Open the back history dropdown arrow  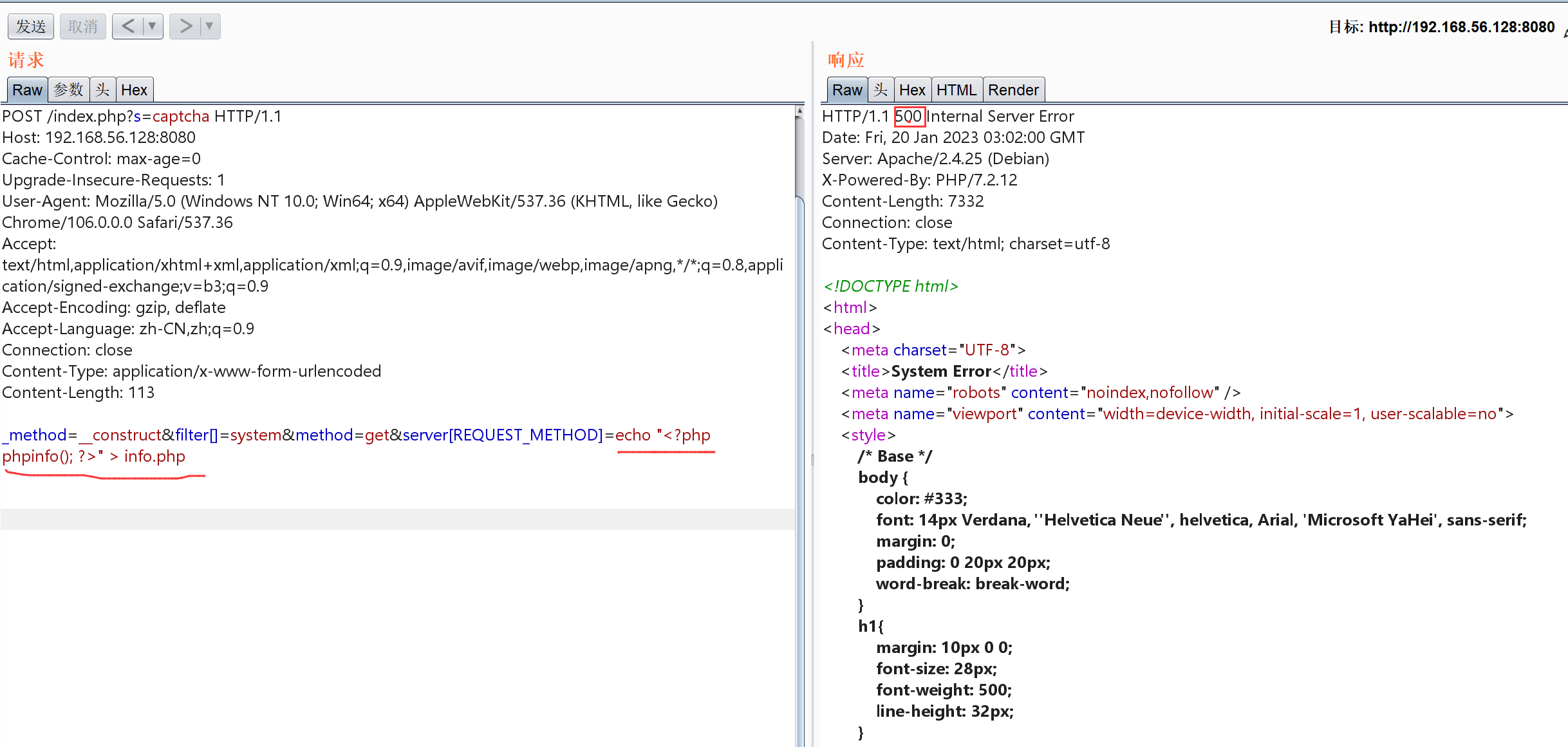click(153, 26)
